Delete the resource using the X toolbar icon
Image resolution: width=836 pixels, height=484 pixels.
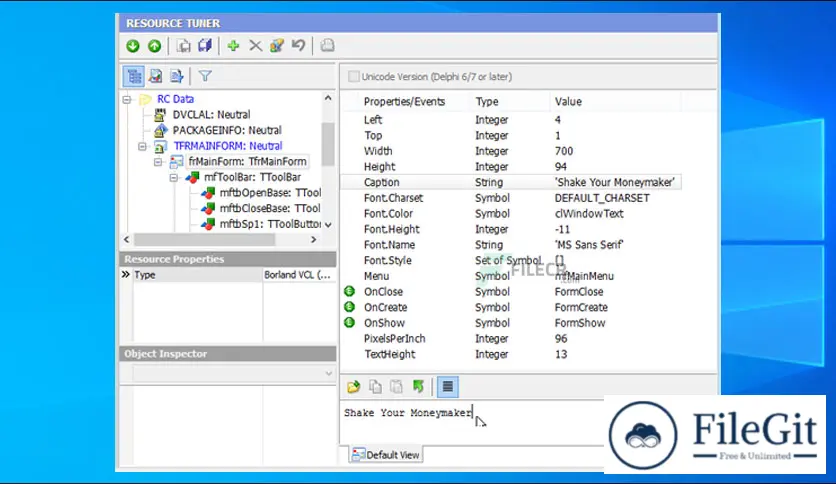(x=255, y=46)
